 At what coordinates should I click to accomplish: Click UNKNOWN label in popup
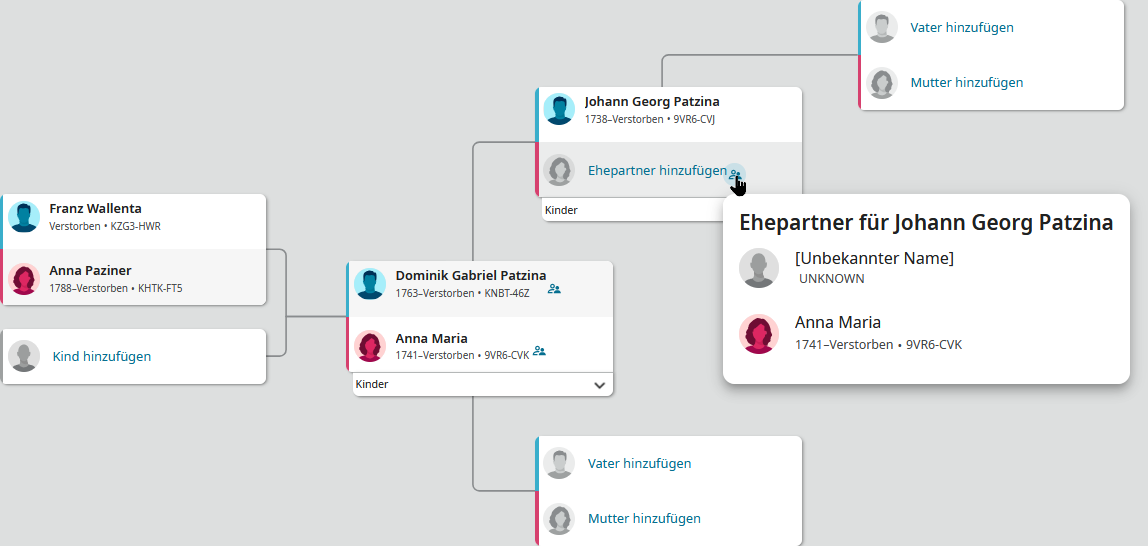(x=831, y=279)
